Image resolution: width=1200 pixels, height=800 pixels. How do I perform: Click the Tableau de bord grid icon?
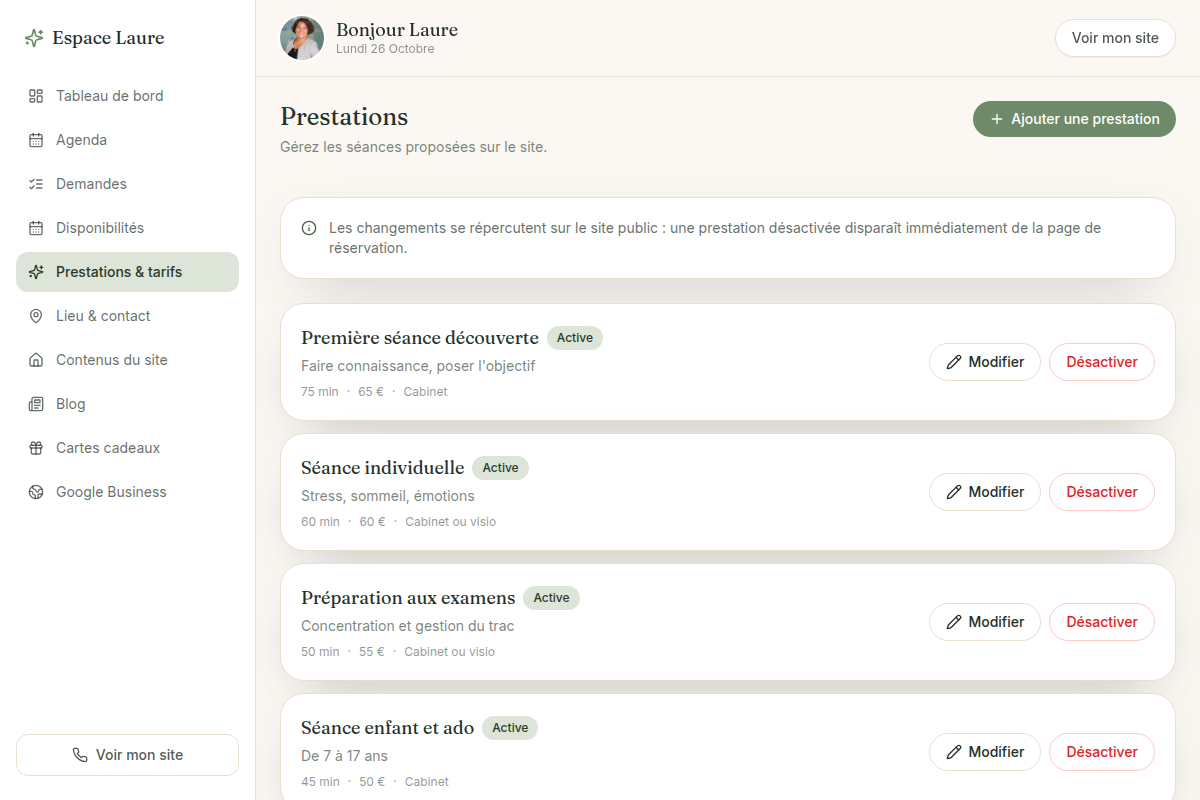pos(36,96)
